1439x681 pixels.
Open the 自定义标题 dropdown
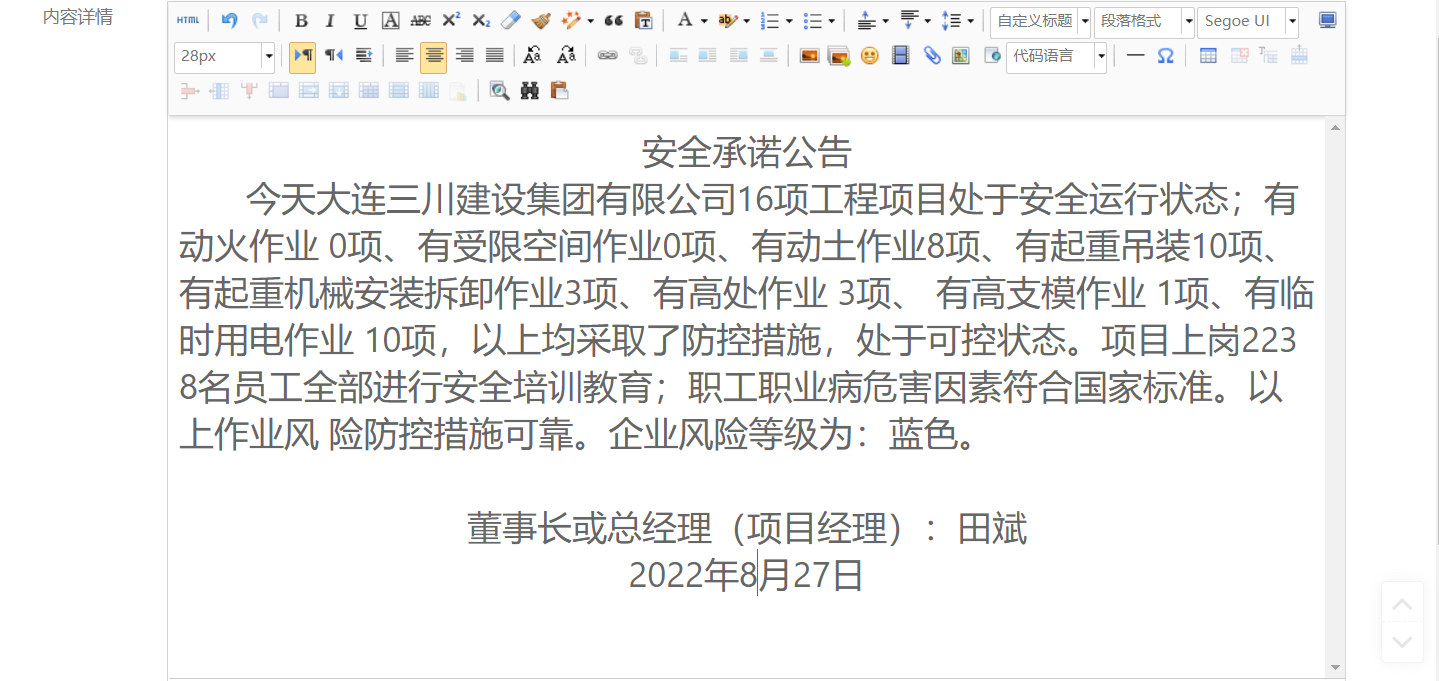click(x=1040, y=21)
